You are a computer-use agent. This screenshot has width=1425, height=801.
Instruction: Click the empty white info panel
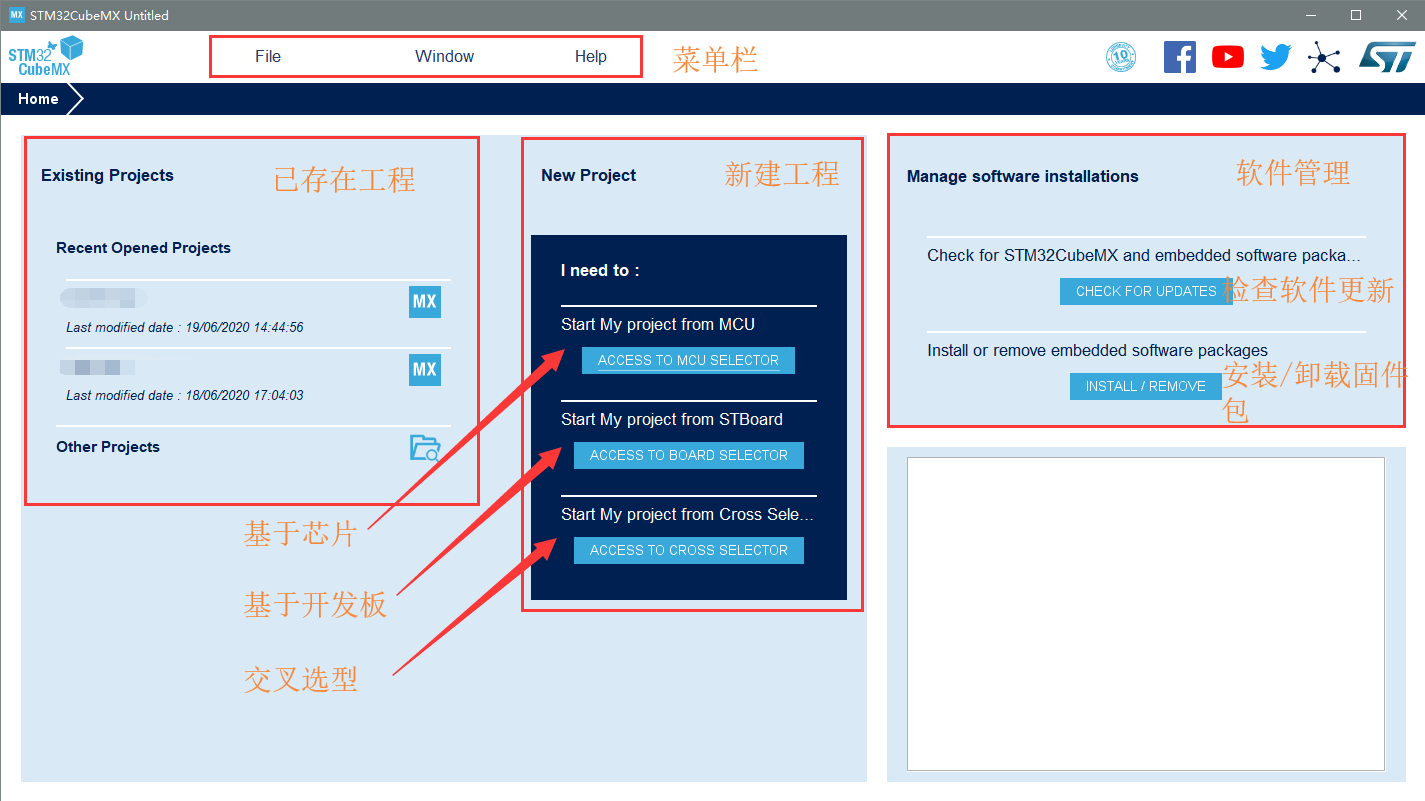click(x=1146, y=614)
